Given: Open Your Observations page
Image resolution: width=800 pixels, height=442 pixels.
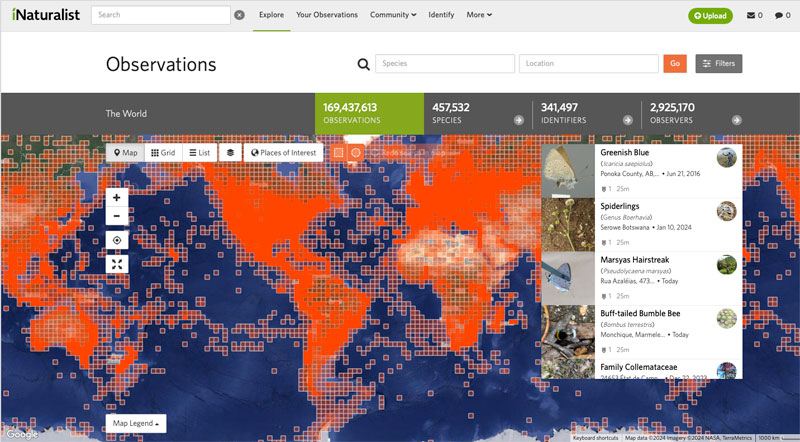Looking at the screenshot, I should (x=327, y=15).
